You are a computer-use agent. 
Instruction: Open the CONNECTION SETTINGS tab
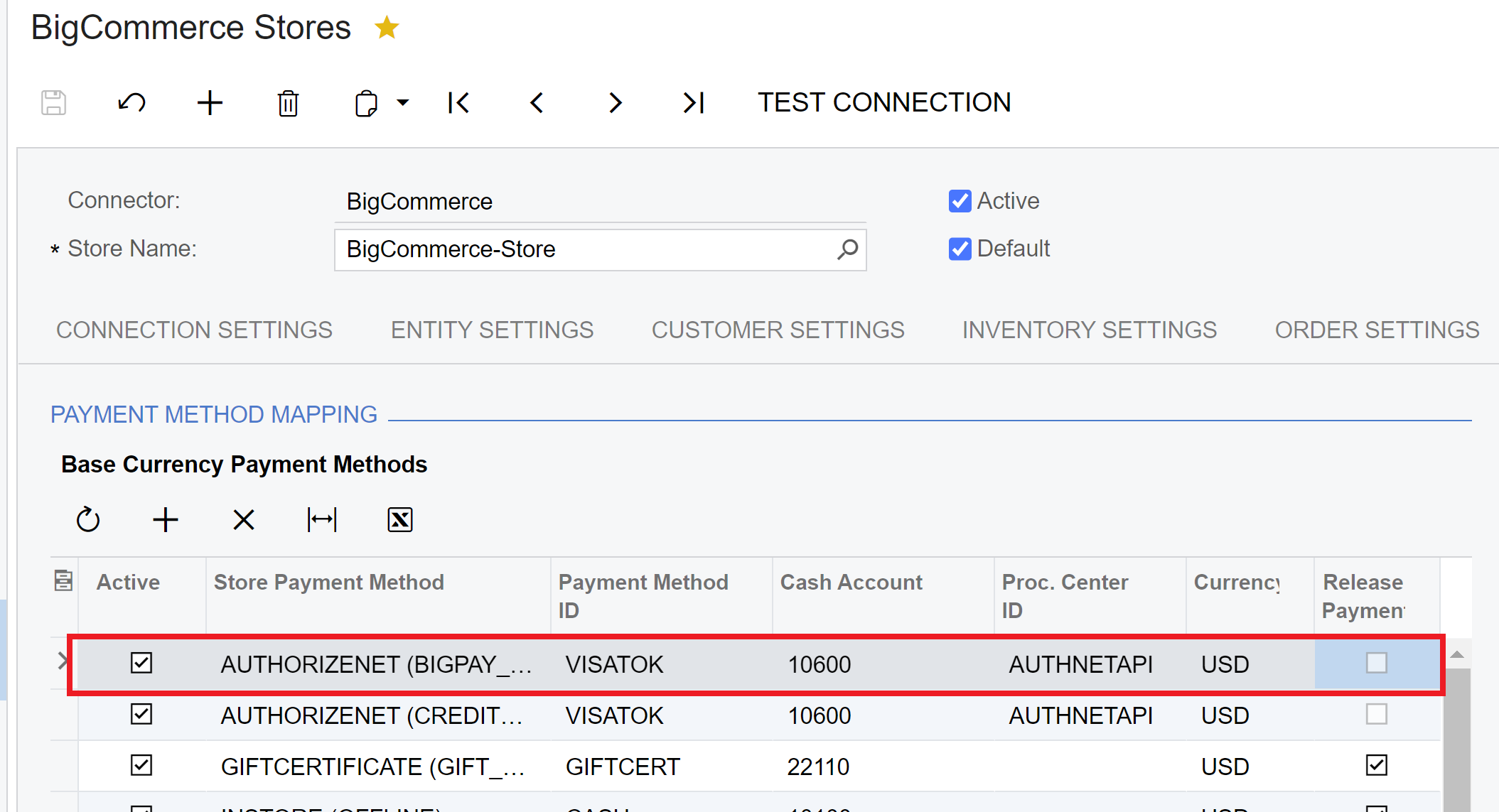click(194, 330)
